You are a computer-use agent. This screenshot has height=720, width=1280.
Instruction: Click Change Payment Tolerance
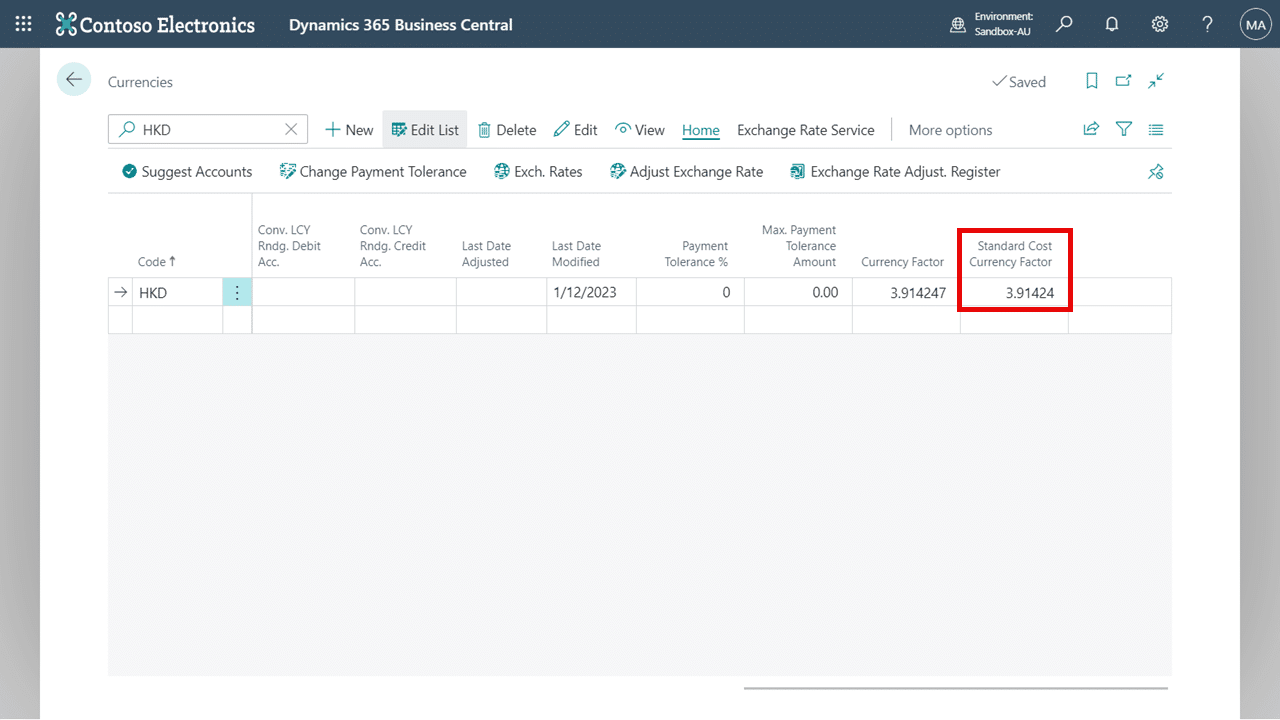(x=373, y=172)
